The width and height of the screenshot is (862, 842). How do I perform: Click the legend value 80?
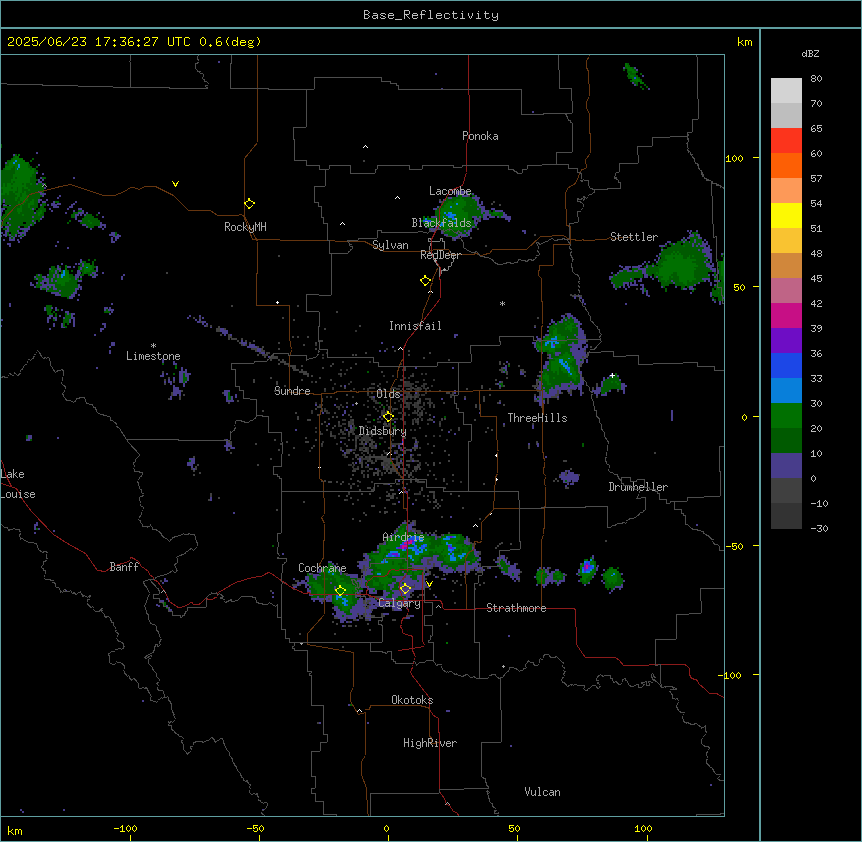click(816, 79)
